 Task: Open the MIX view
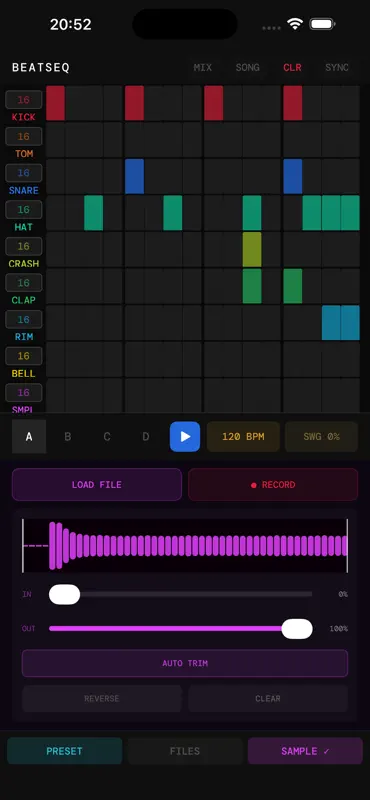pos(203,67)
